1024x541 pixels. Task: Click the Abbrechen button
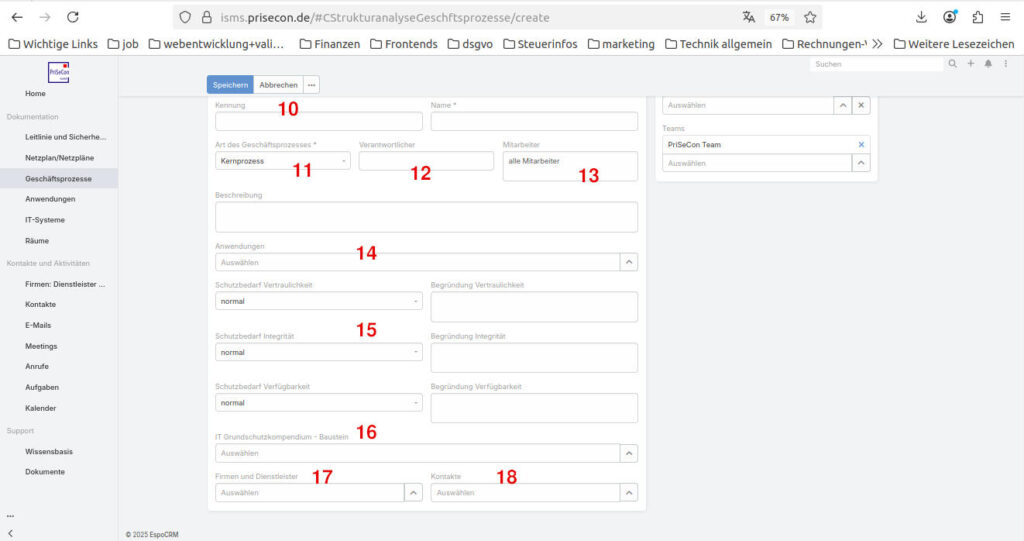[x=278, y=85]
